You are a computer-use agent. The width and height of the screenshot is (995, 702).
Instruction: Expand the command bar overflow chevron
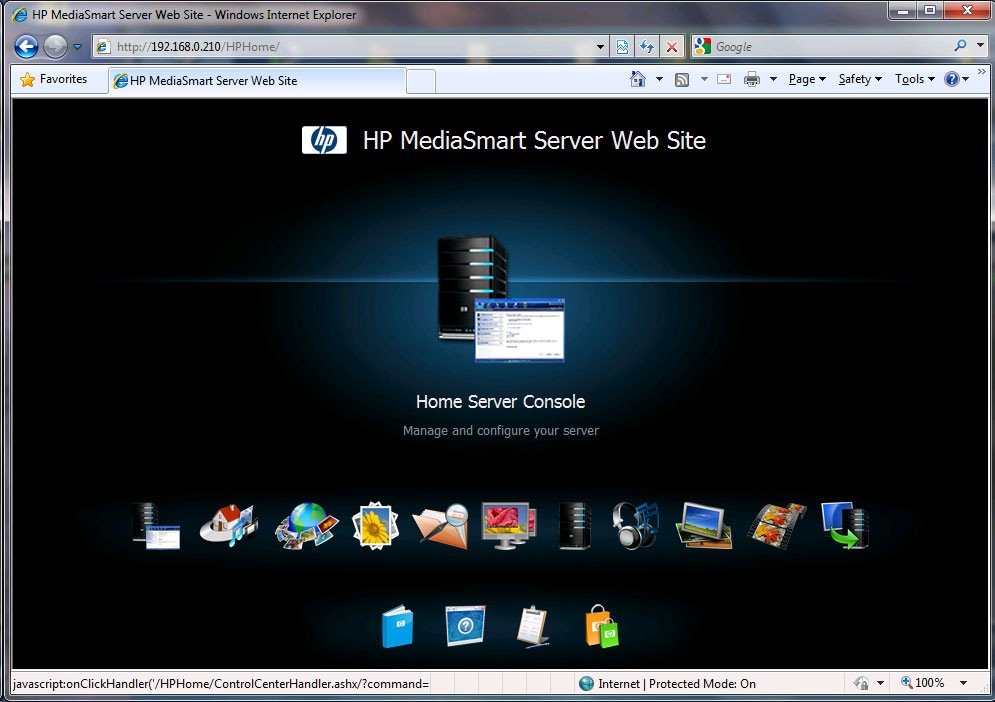[x=982, y=71]
